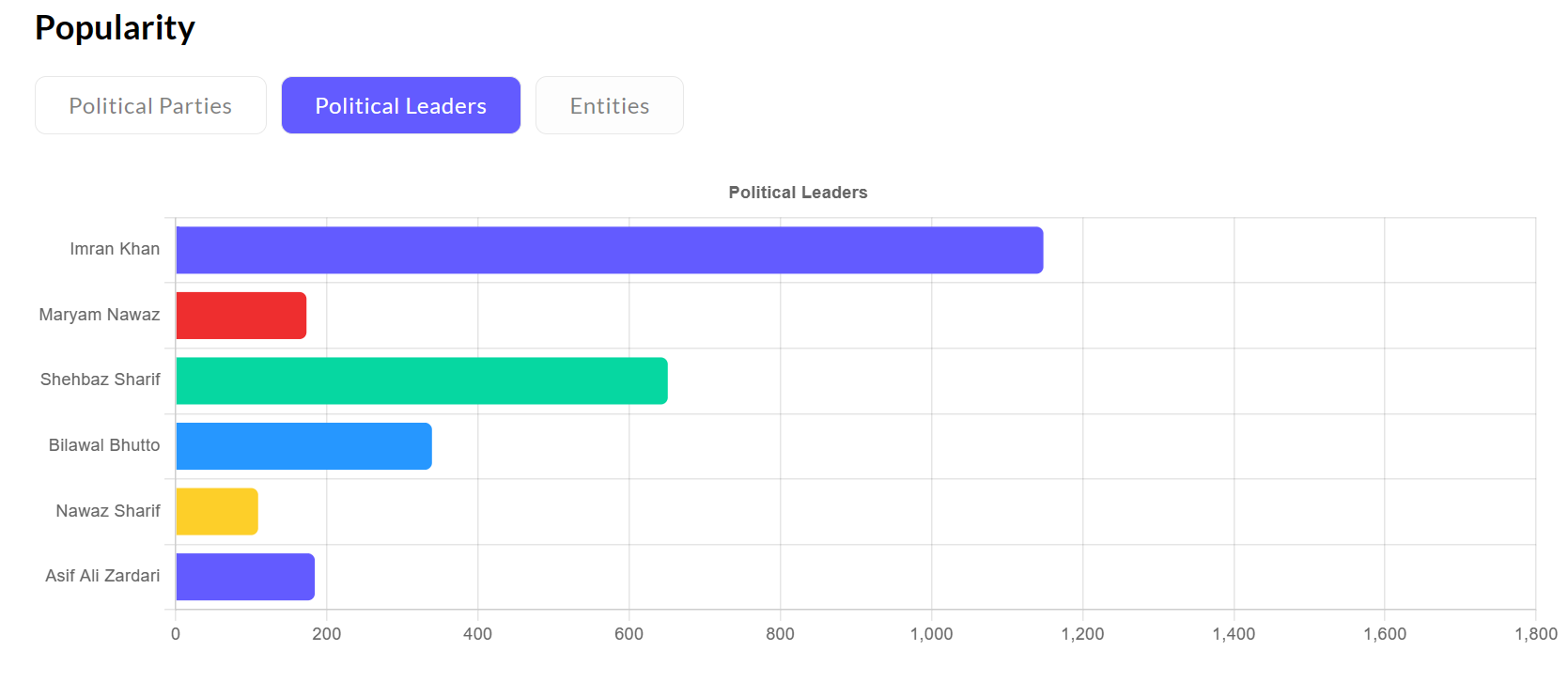Click the 'Popularity' heading
This screenshot has width=1568, height=682.
(115, 28)
